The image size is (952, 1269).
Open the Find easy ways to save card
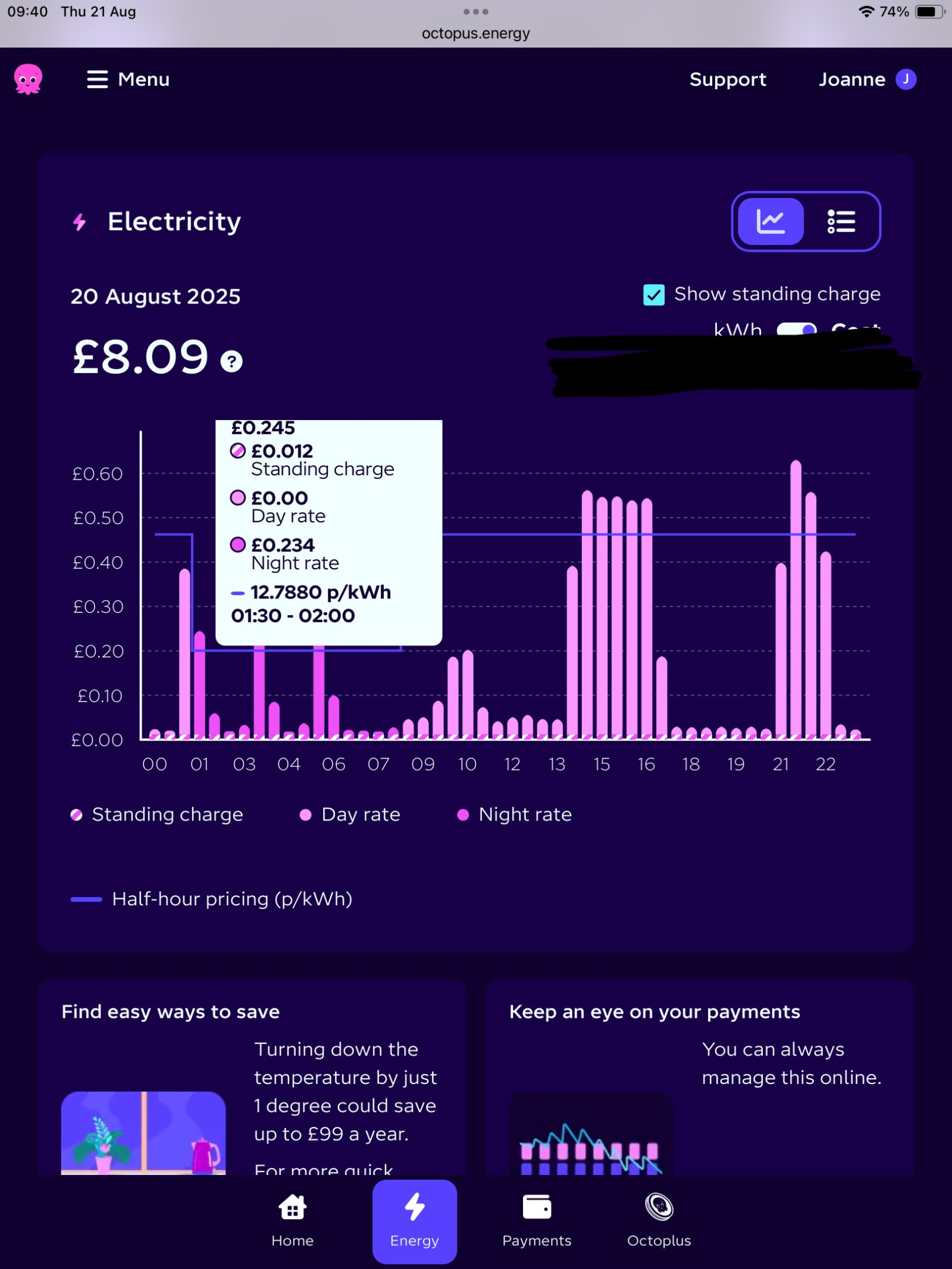[252, 1077]
